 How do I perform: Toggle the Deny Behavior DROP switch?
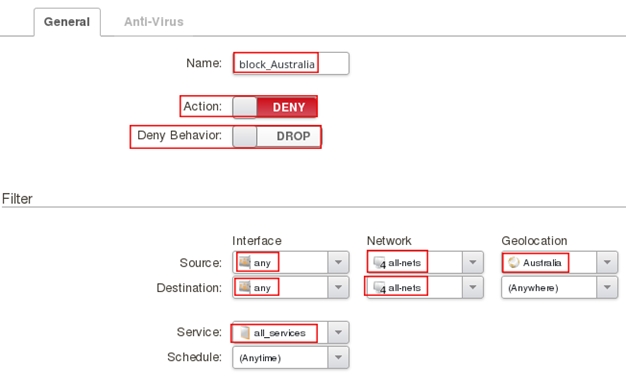coord(277,136)
